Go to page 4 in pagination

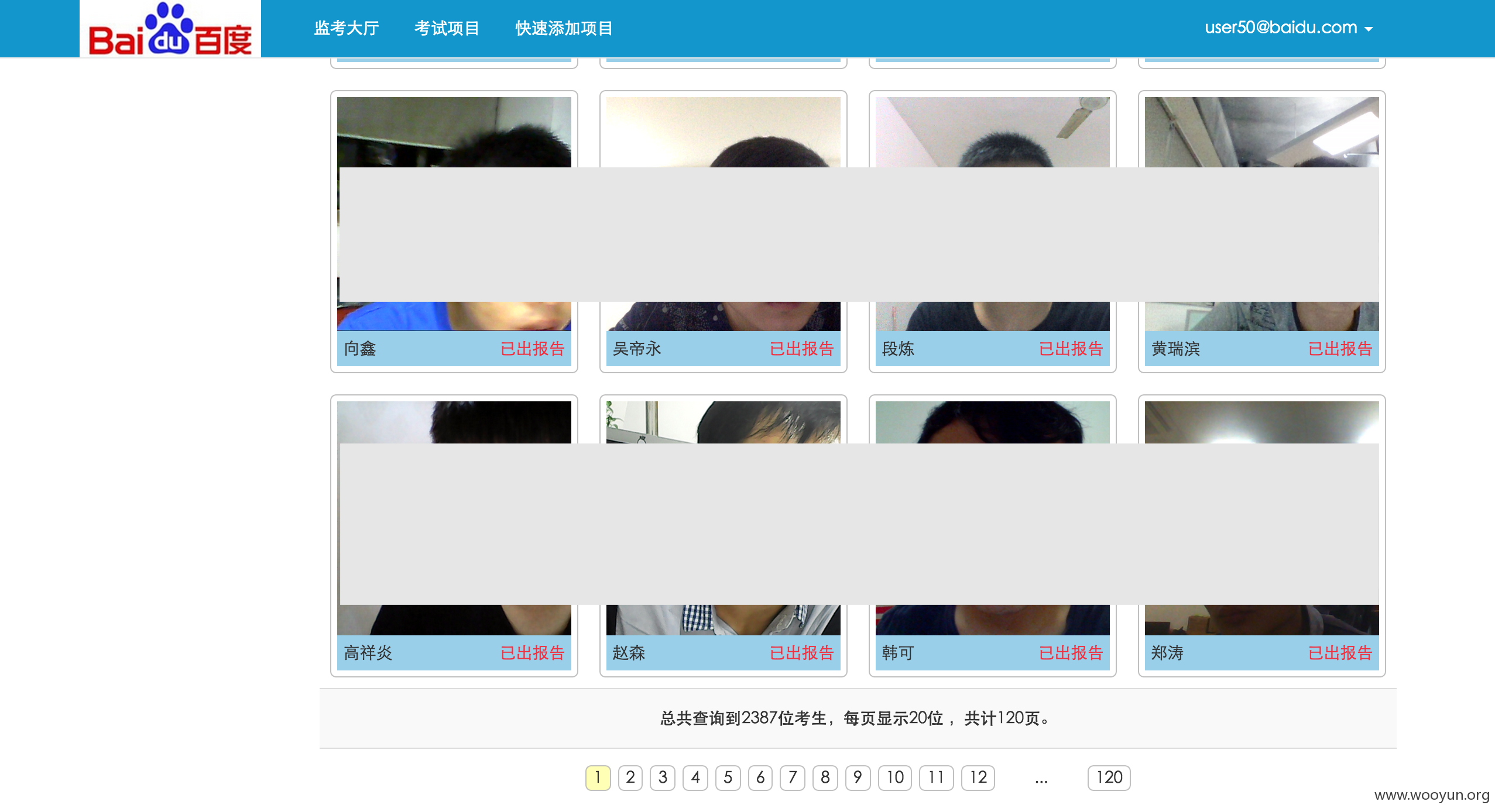coord(695,777)
